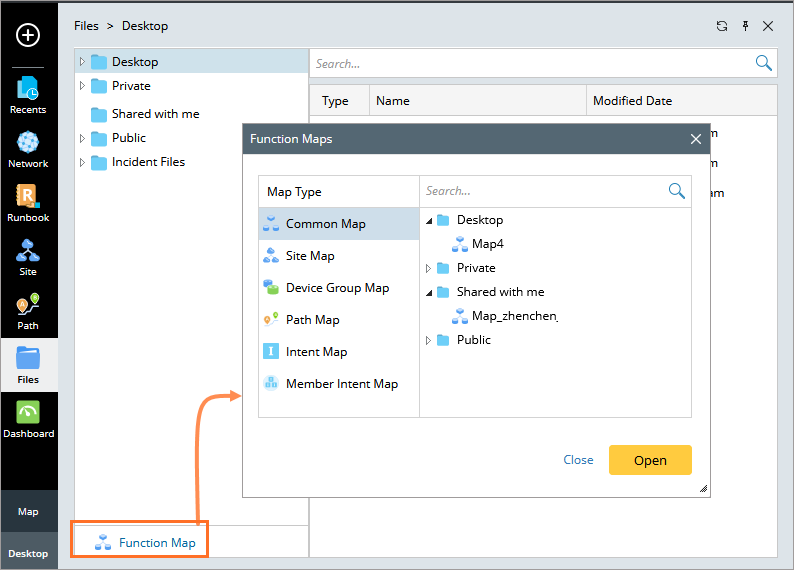Click the refresh icon in Files header
Image resolution: width=794 pixels, height=570 pixels.
[x=722, y=26]
